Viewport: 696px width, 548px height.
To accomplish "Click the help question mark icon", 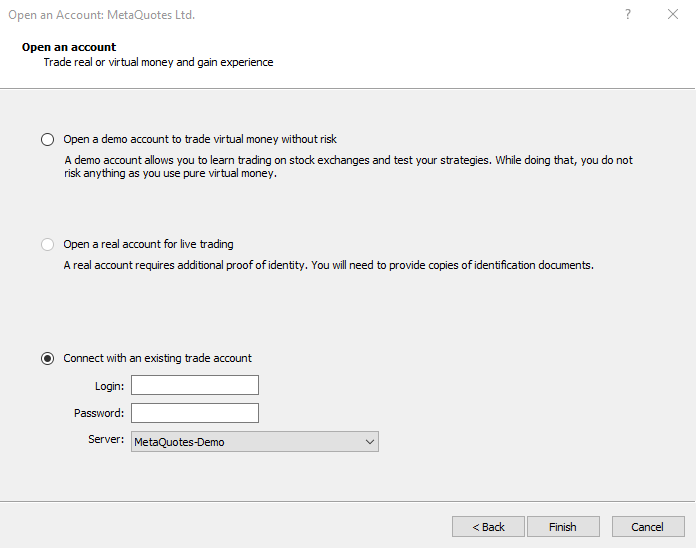I will (628, 15).
